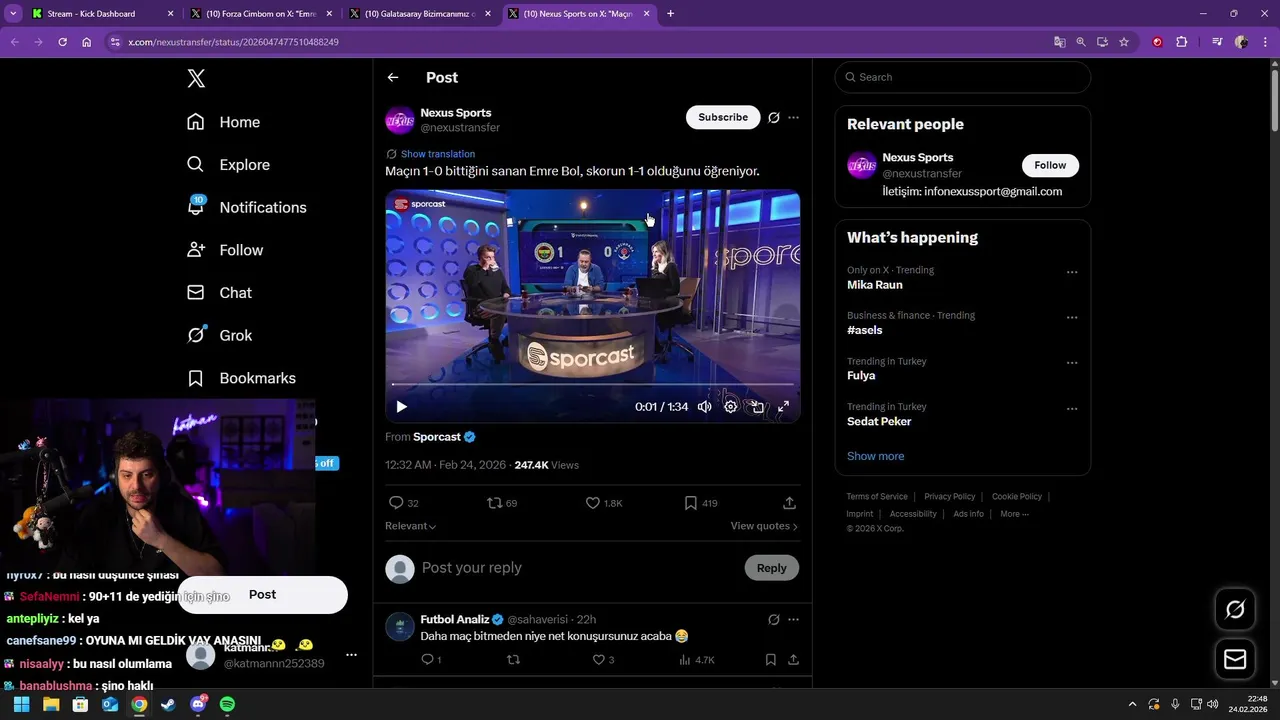Open more options for the Sedat Peker trend
The height and width of the screenshot is (720, 1280).
pyautogui.click(x=1072, y=409)
